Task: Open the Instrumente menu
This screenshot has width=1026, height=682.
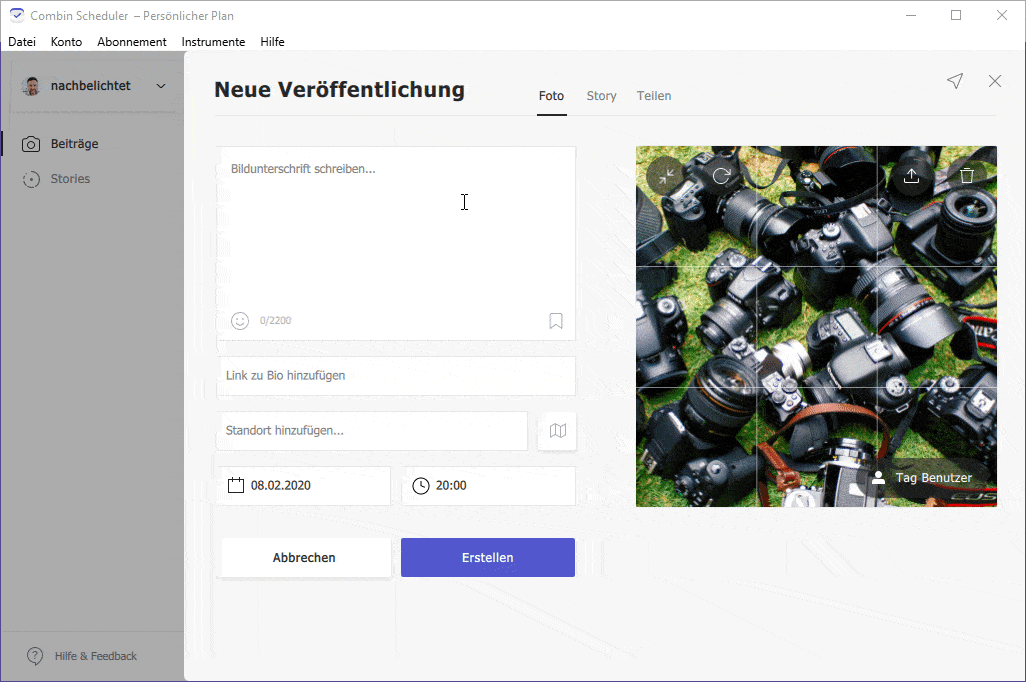Action: (x=213, y=42)
